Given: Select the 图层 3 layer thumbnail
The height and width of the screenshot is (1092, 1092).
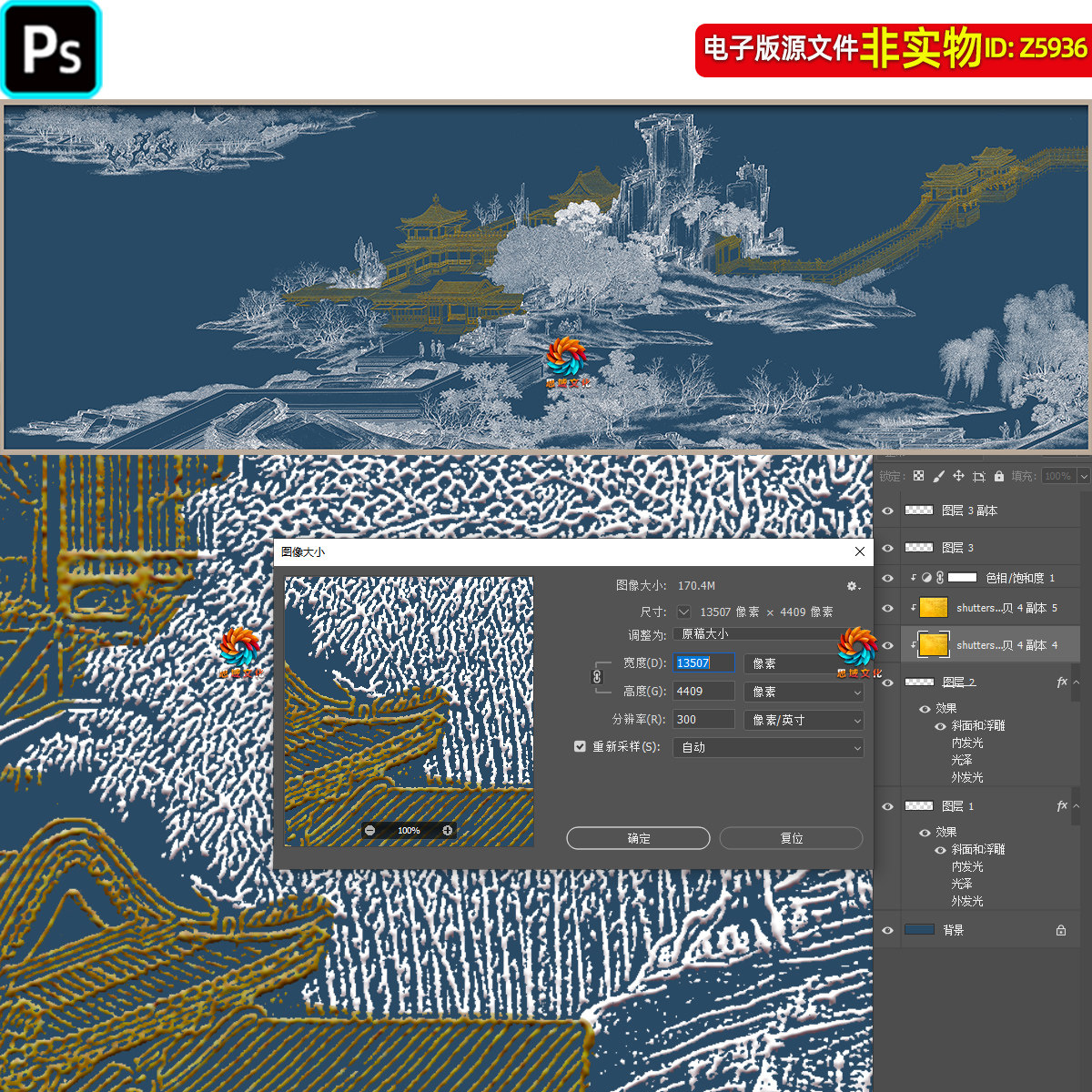Looking at the screenshot, I should pyautogui.click(x=919, y=548).
